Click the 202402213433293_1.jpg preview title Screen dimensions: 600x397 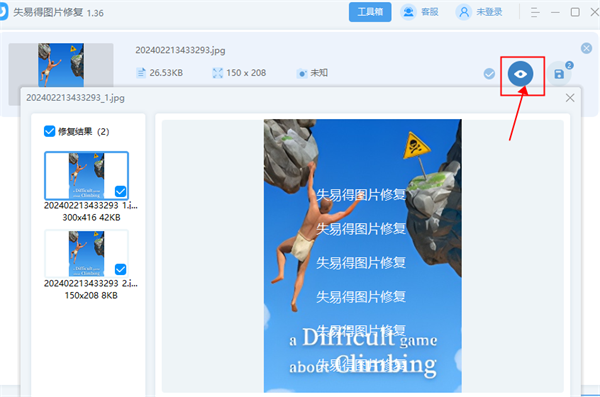coord(75,98)
